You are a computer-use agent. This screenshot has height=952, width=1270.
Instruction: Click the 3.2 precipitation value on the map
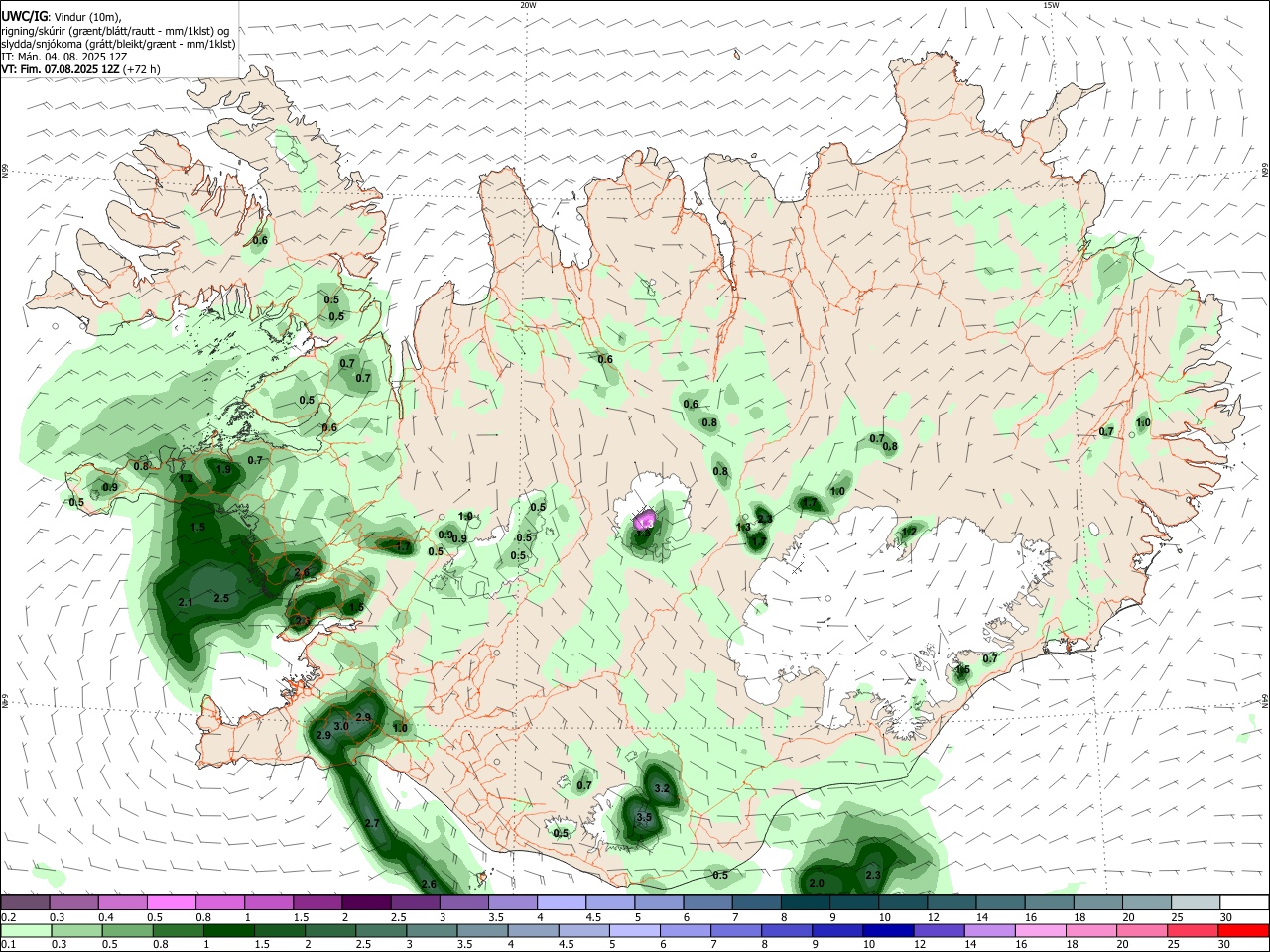tap(663, 789)
